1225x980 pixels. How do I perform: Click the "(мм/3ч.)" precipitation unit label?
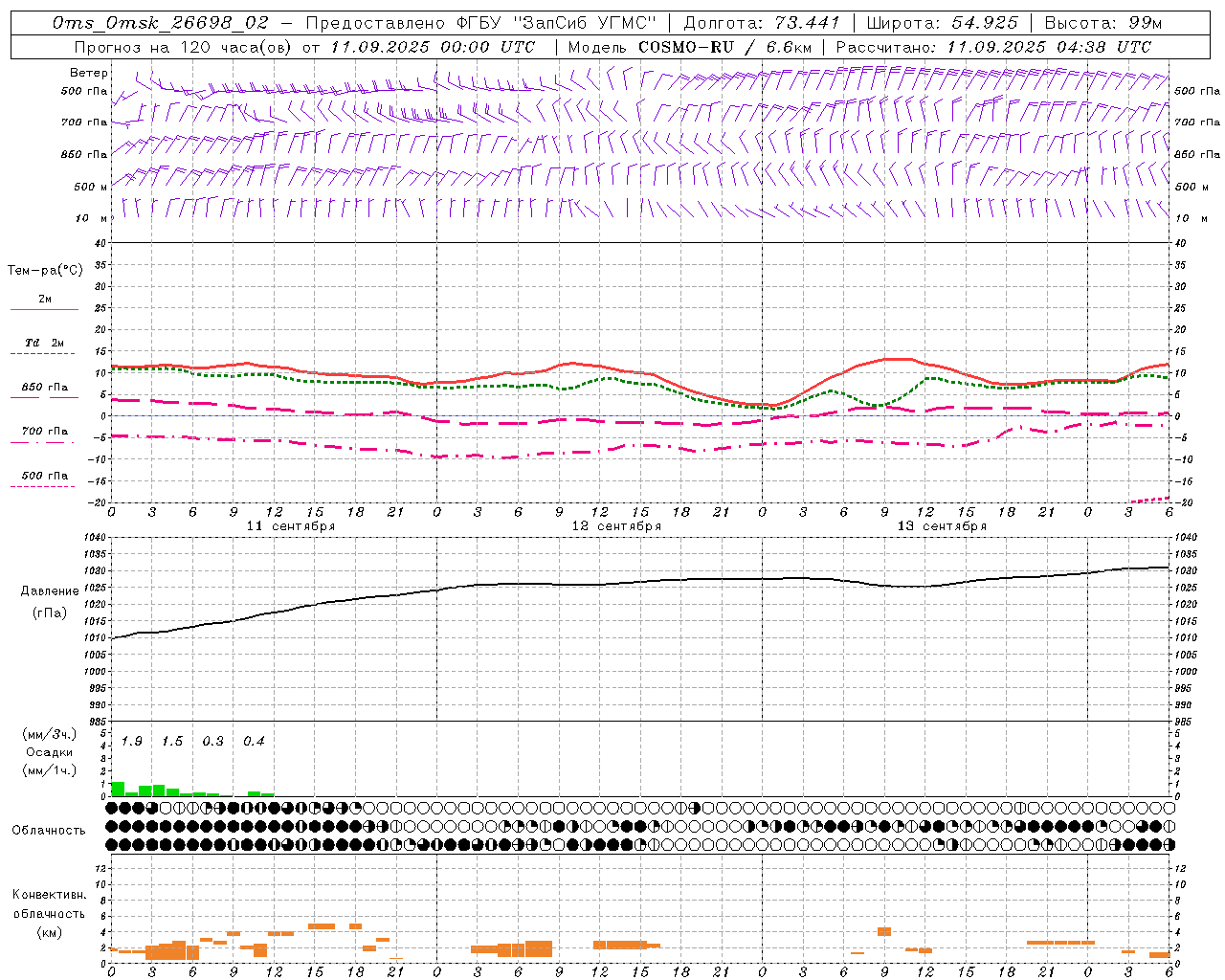[x=50, y=734]
